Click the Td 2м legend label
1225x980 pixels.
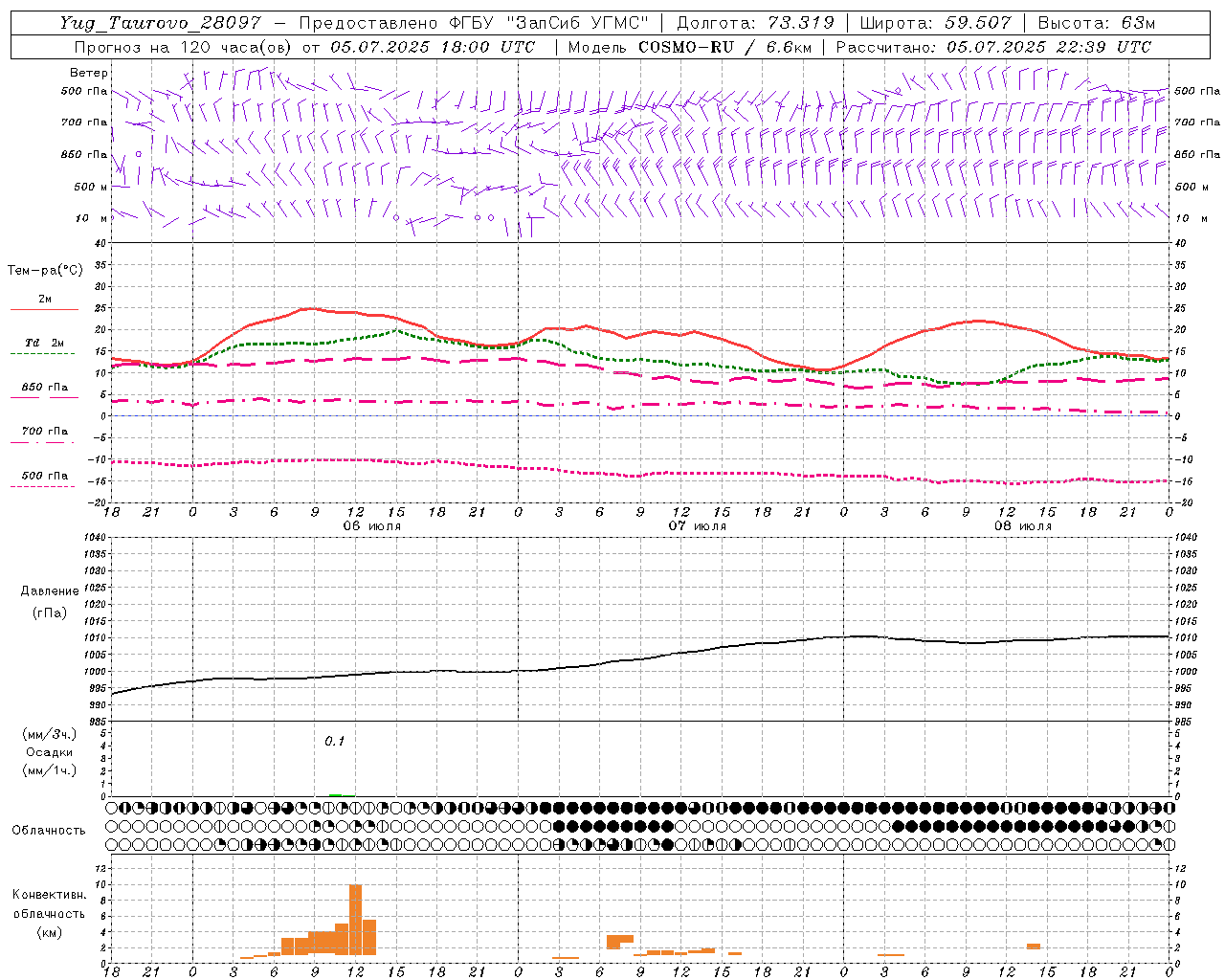(x=45, y=343)
